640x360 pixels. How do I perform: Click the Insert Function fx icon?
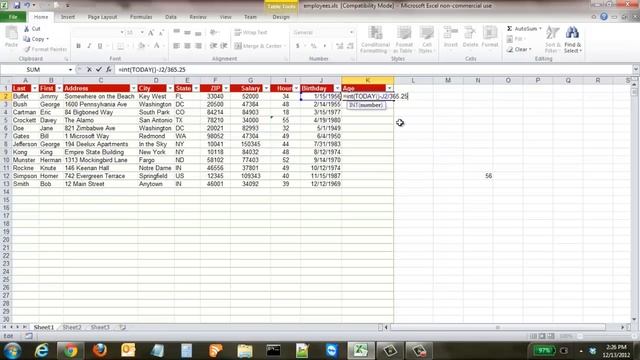(109, 70)
